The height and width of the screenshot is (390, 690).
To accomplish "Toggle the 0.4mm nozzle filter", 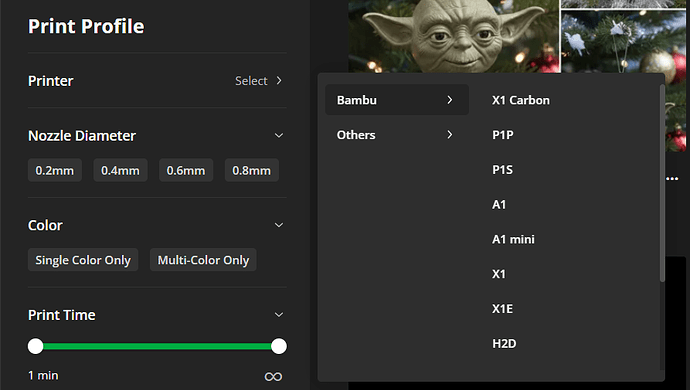I will click(x=120, y=170).
